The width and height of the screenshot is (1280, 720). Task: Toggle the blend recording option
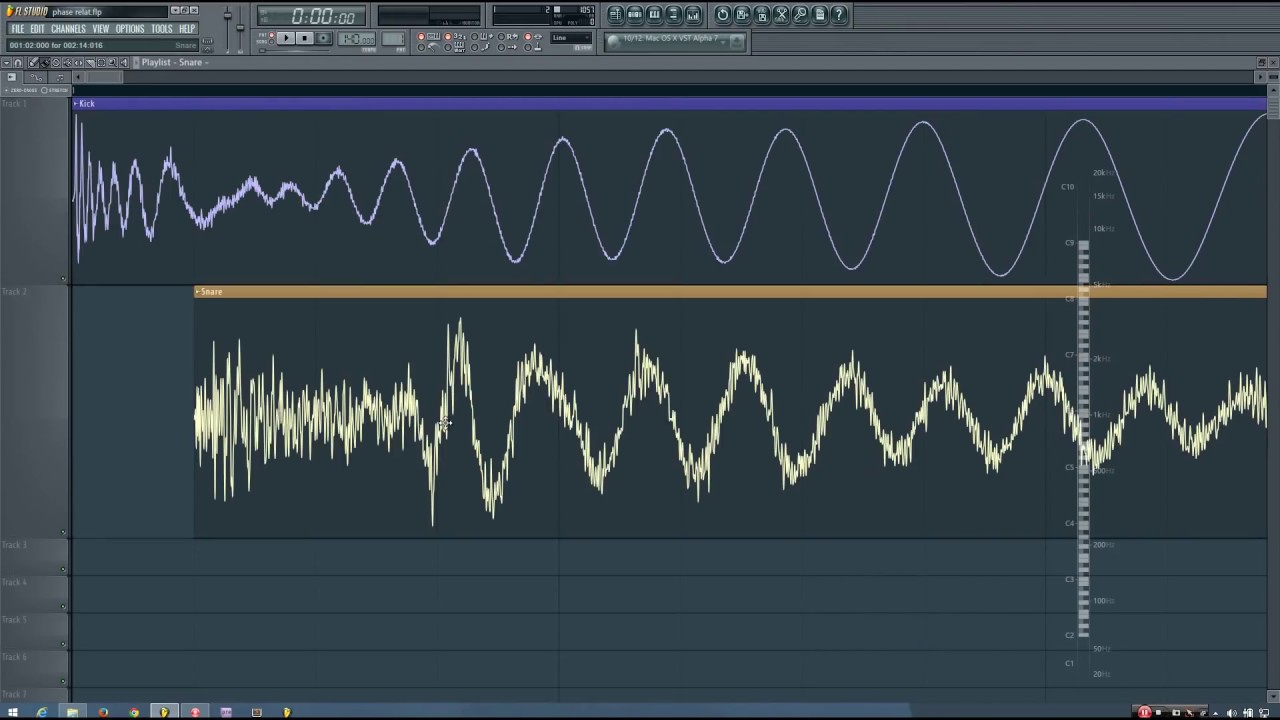coord(481,36)
